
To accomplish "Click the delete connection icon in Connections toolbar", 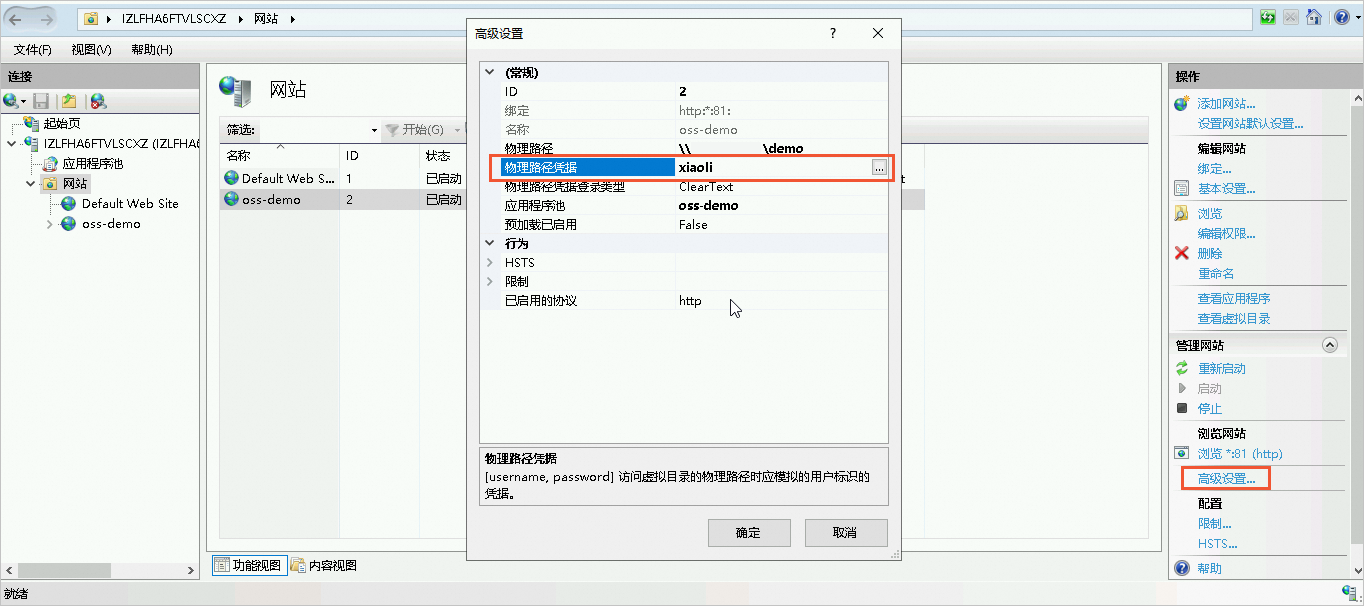I will point(96,101).
